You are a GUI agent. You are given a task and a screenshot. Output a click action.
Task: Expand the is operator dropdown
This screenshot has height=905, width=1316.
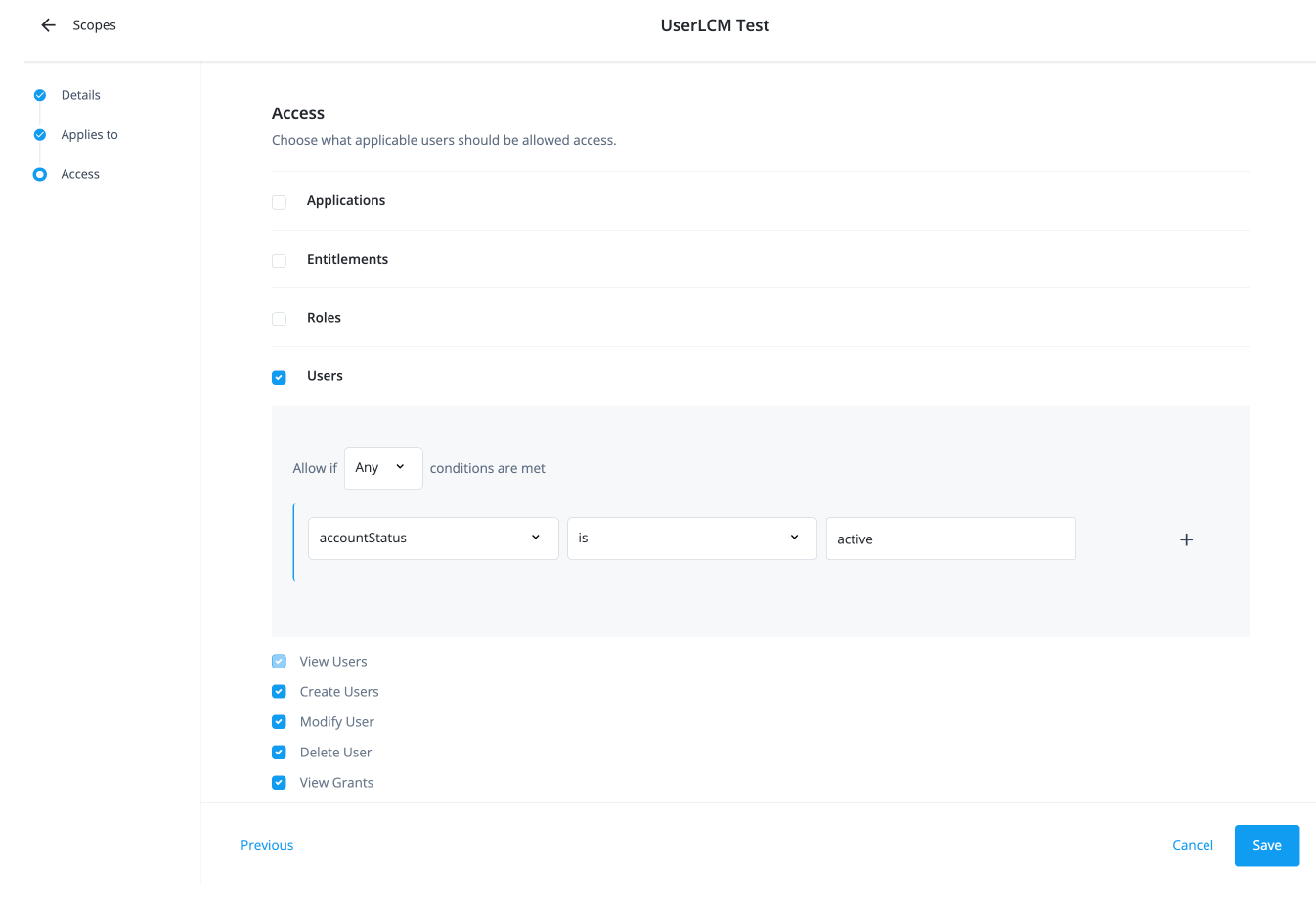691,538
